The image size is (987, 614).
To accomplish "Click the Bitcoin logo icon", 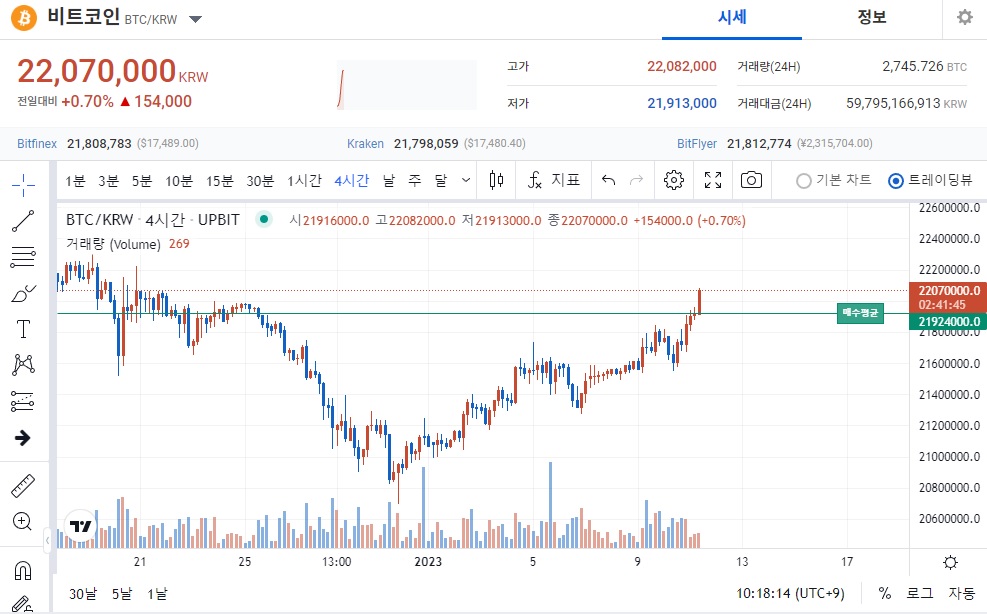I will [x=24, y=18].
